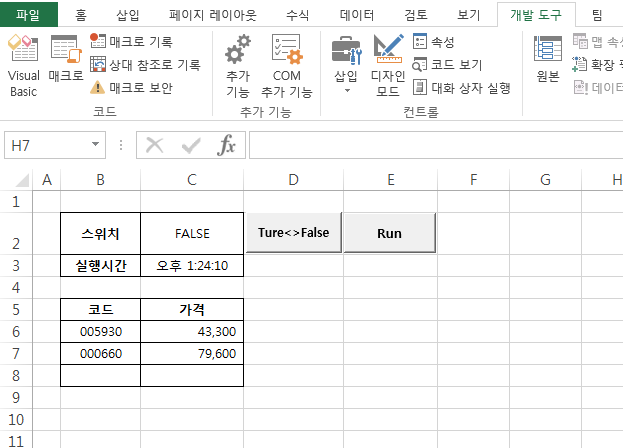Expand the Name Box dropdown arrow
Viewport: 623px width, 448px height.
click(x=95, y=145)
